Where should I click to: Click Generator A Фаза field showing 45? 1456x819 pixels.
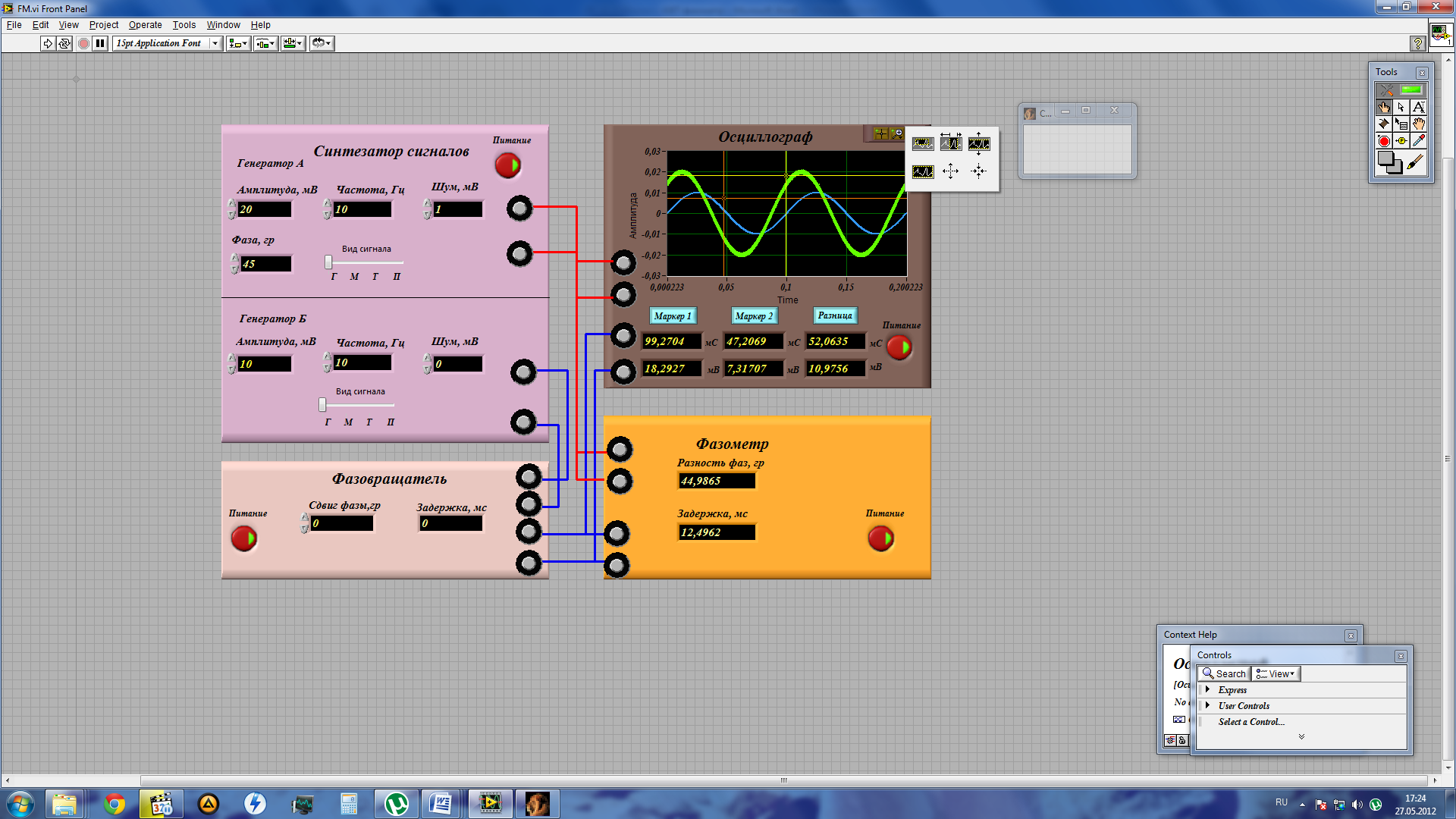266,264
